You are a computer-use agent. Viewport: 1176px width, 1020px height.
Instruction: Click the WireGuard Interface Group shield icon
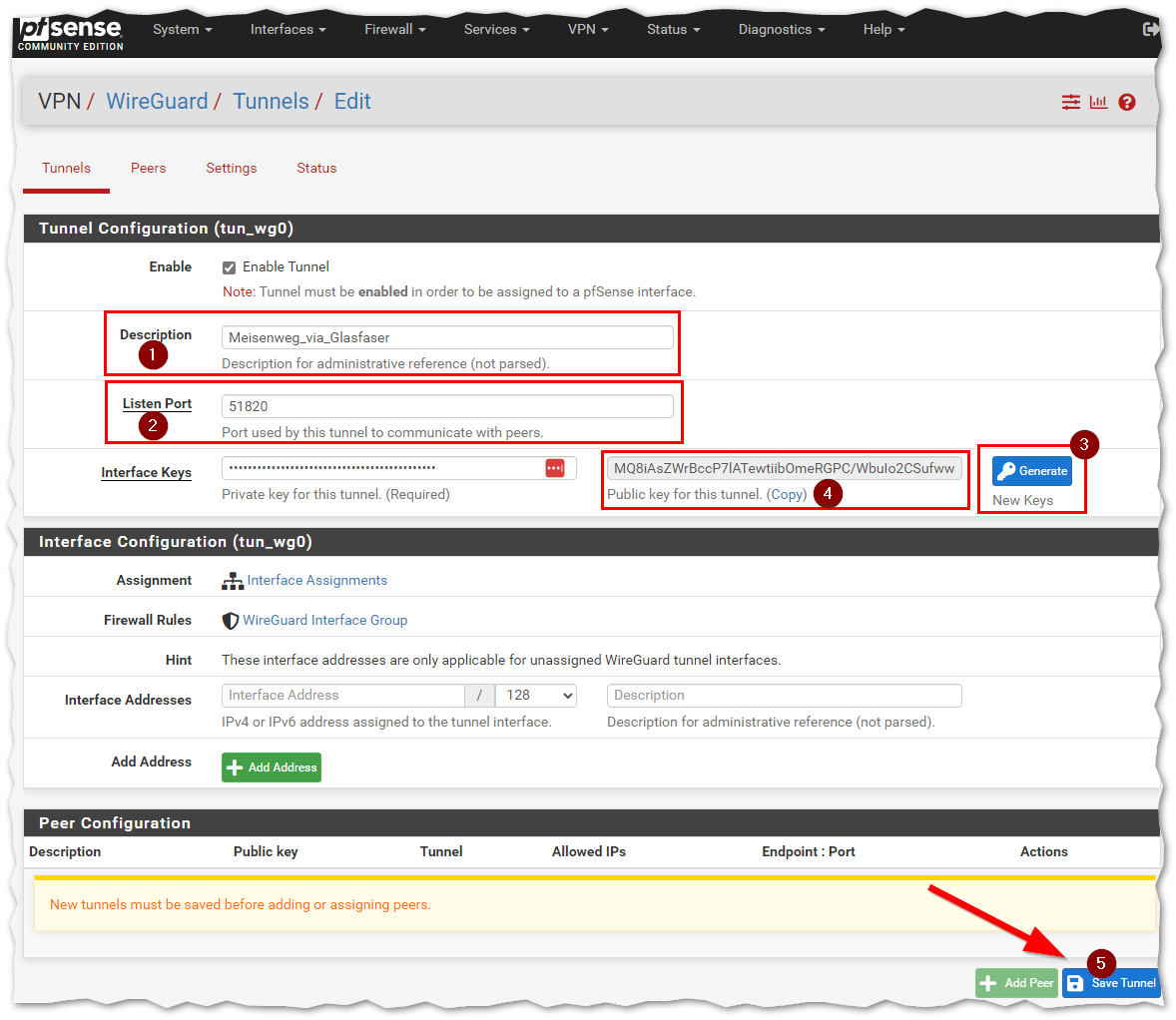[231, 621]
